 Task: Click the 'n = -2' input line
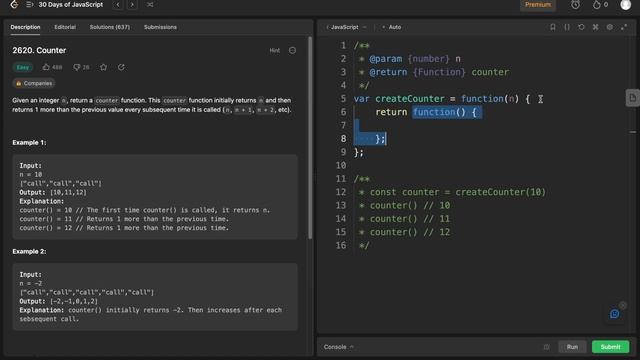31,283
